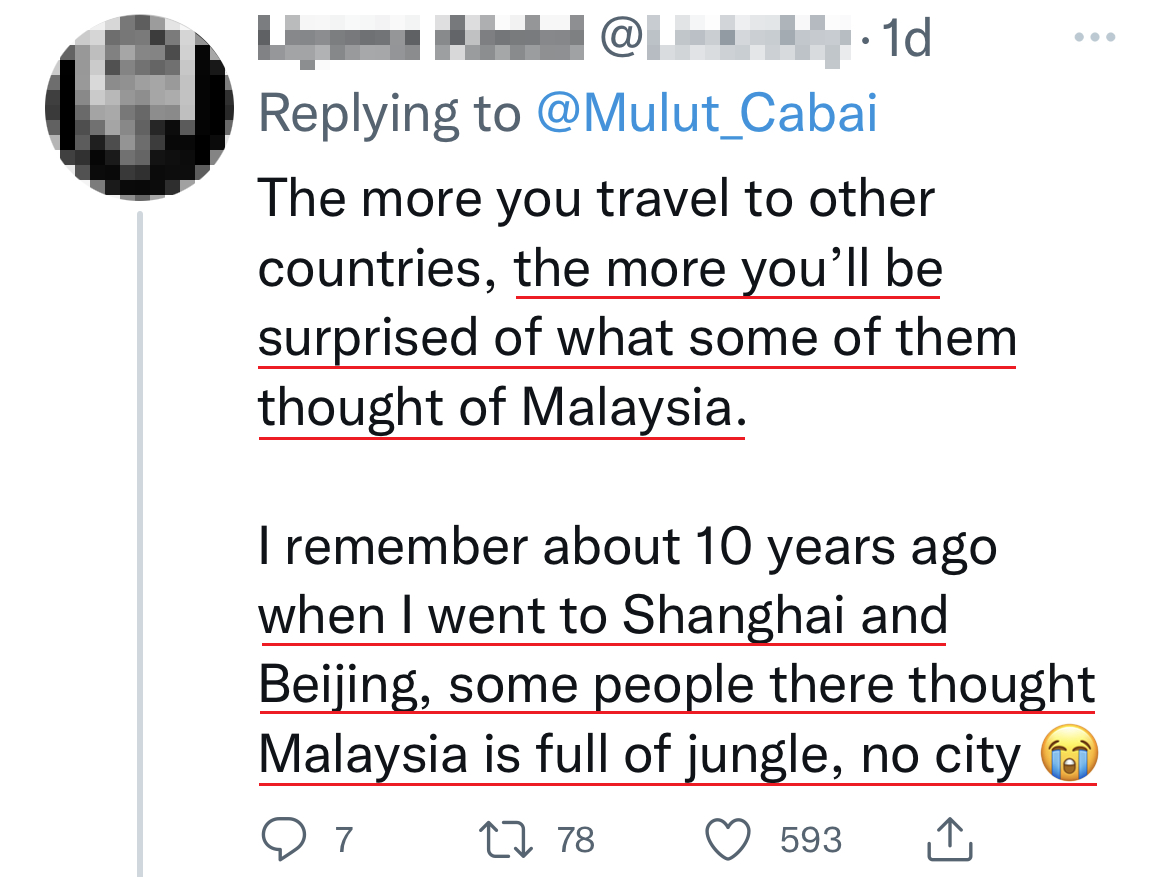This screenshot has height=877, width=1170.
Task: Click the paragraph starting "I remember about 10 years"
Action: tap(650, 650)
